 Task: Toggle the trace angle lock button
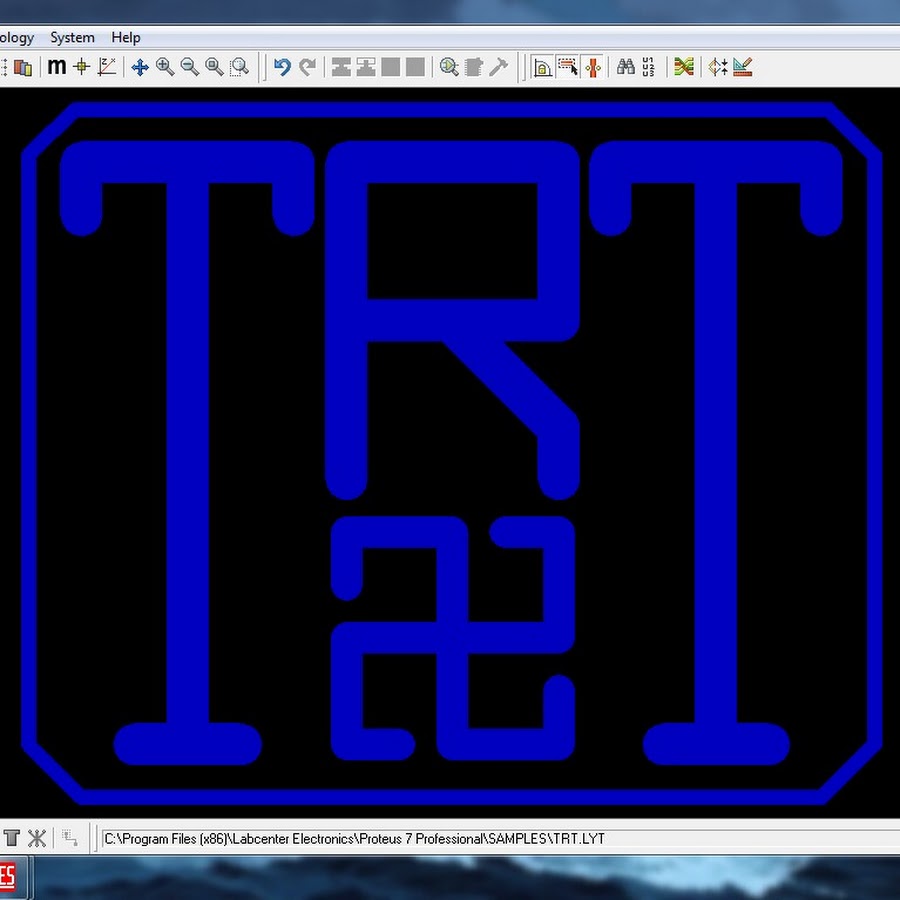click(542, 67)
